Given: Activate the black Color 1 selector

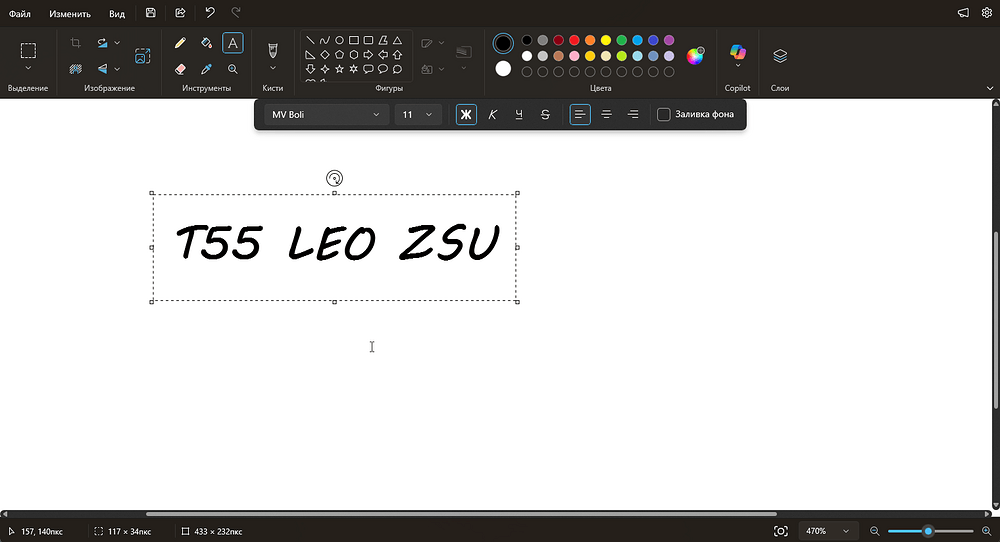Looking at the screenshot, I should 503,43.
